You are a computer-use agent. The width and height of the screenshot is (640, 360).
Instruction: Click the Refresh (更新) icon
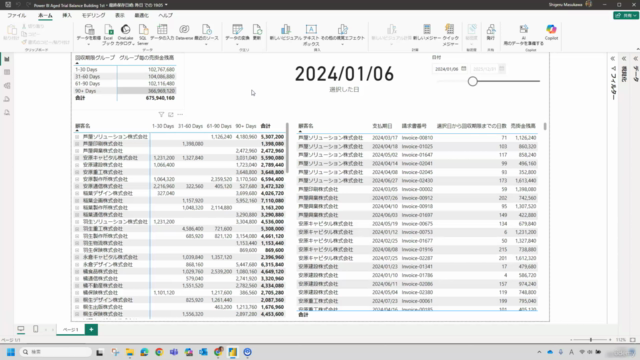tap(257, 29)
